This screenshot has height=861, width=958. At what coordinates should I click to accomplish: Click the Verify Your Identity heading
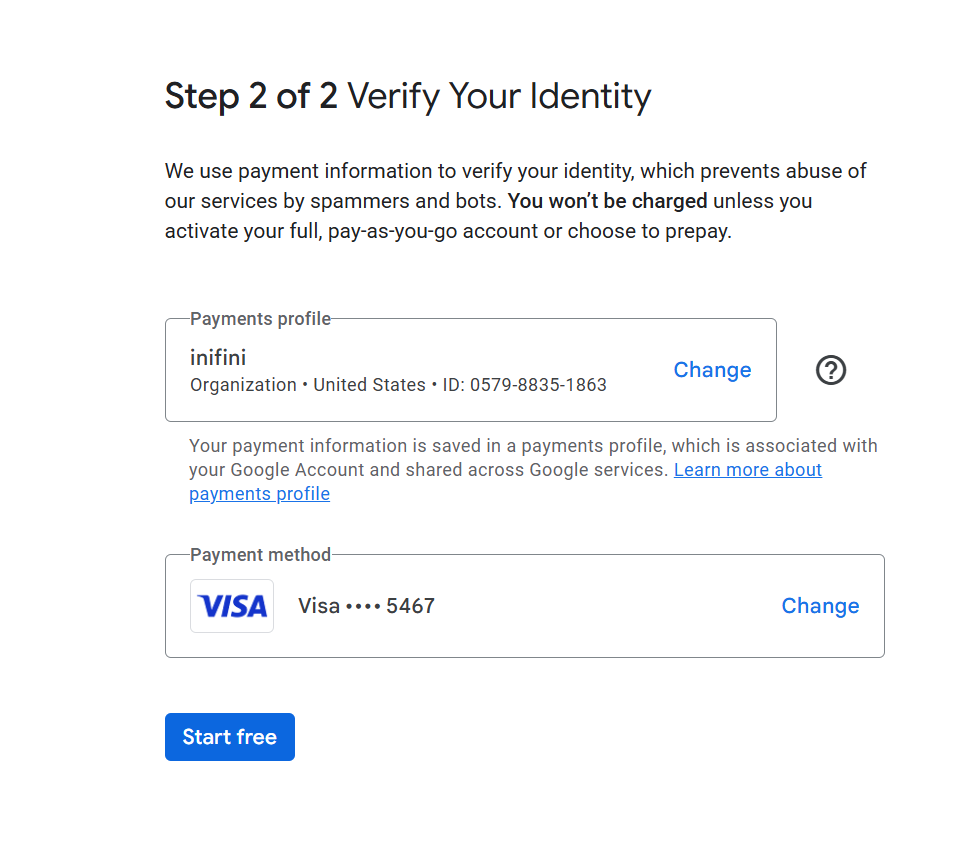point(499,96)
